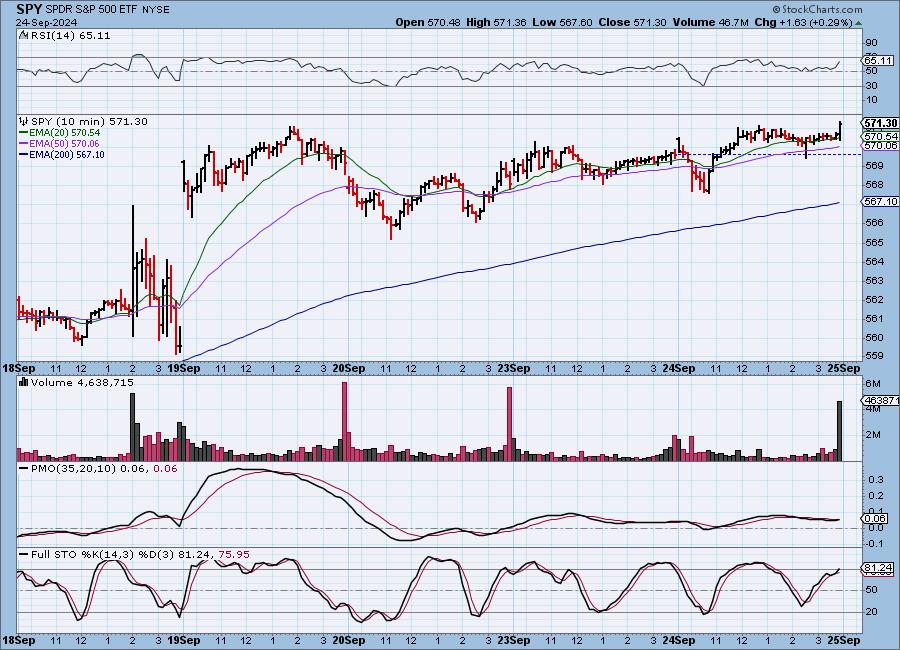Click the RSI line-chart icon beside RSI(14)

point(24,35)
